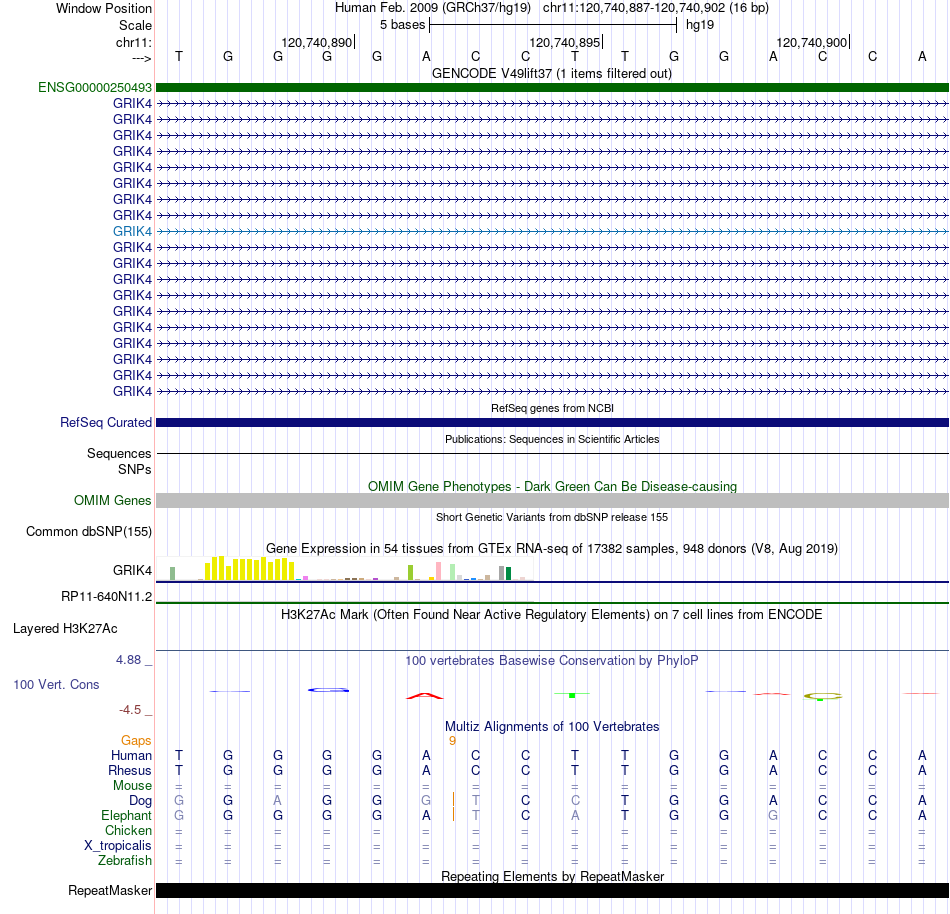Click the Elephant species label
The width and height of the screenshot is (950, 914).
point(127,815)
